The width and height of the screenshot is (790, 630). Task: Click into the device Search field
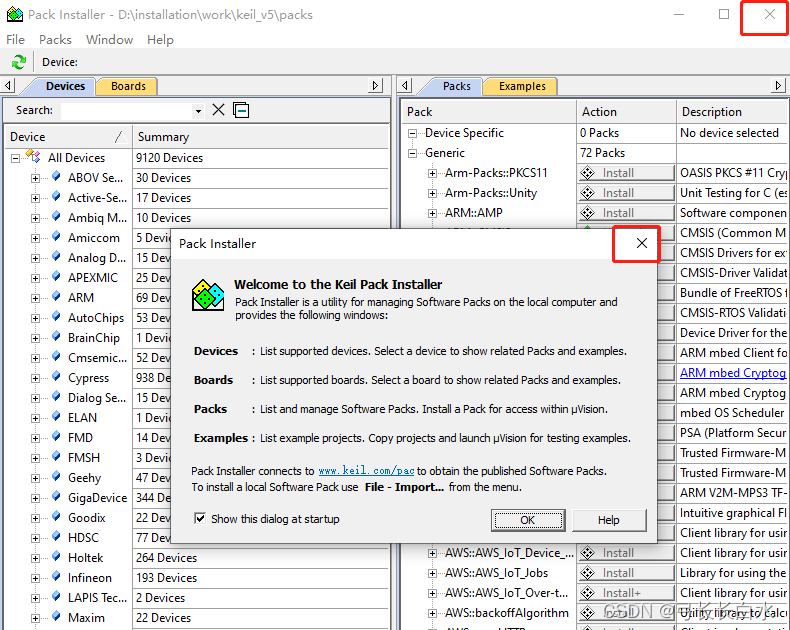(126, 110)
